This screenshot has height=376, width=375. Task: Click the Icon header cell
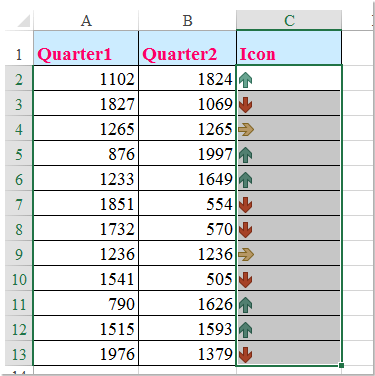[x=289, y=48]
